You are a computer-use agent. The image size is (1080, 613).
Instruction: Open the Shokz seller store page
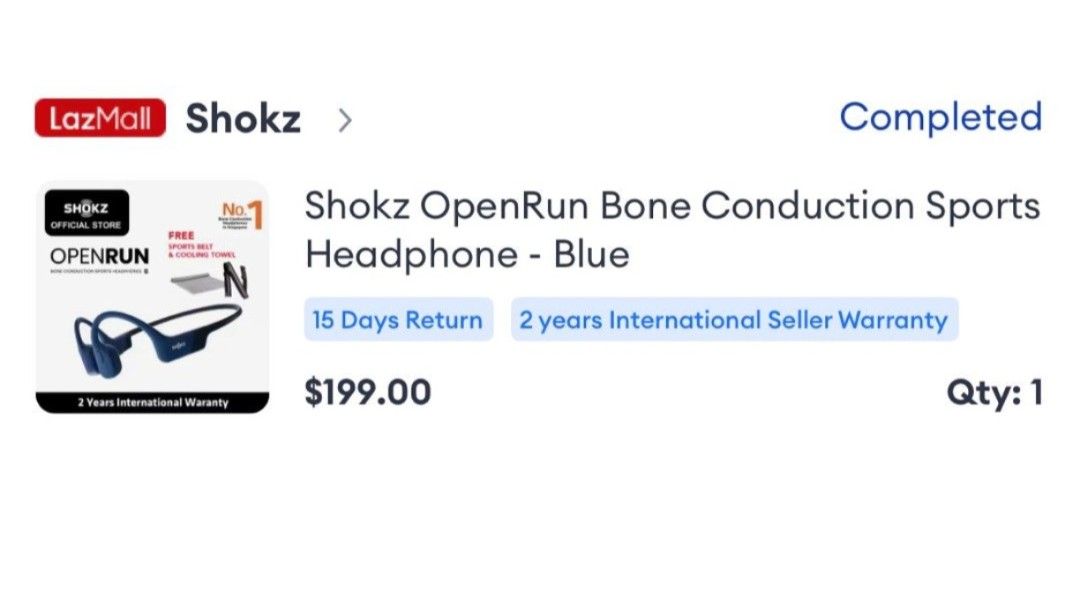point(243,117)
